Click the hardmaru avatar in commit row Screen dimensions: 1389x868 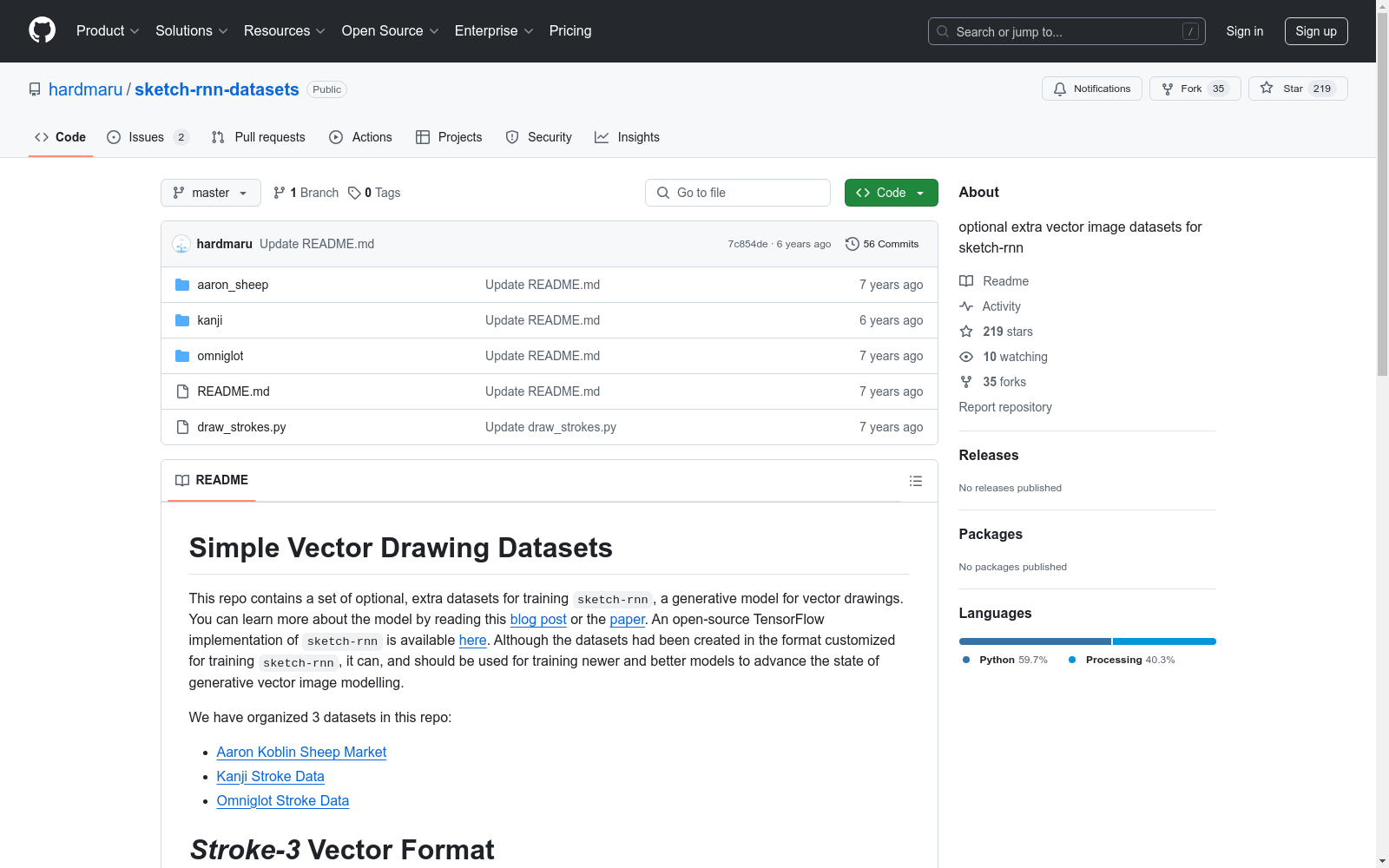click(181, 244)
